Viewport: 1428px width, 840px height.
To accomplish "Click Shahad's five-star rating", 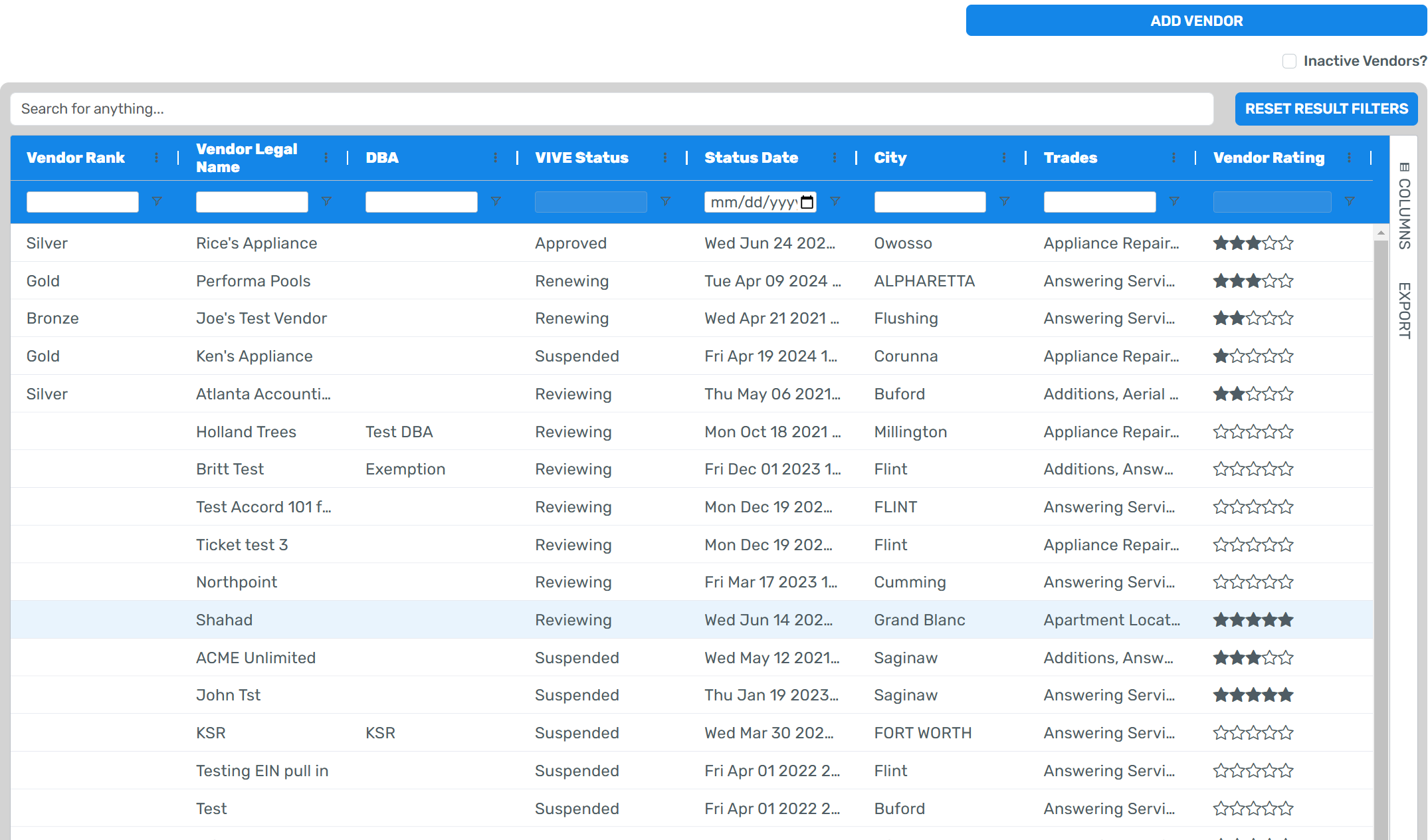I will coord(1253,620).
